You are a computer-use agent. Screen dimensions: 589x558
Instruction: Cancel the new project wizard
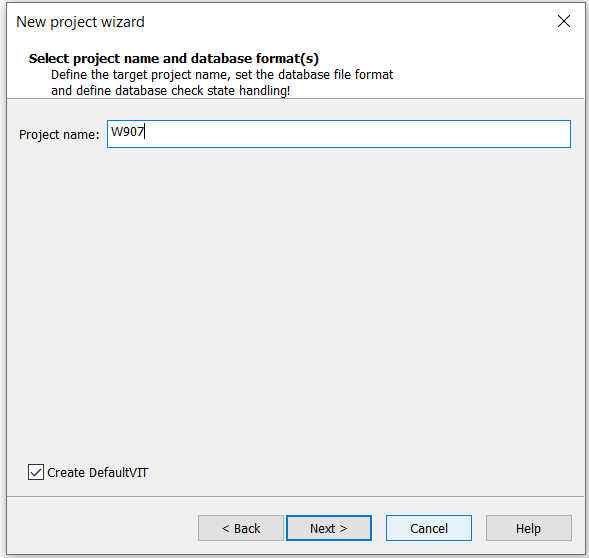429,528
